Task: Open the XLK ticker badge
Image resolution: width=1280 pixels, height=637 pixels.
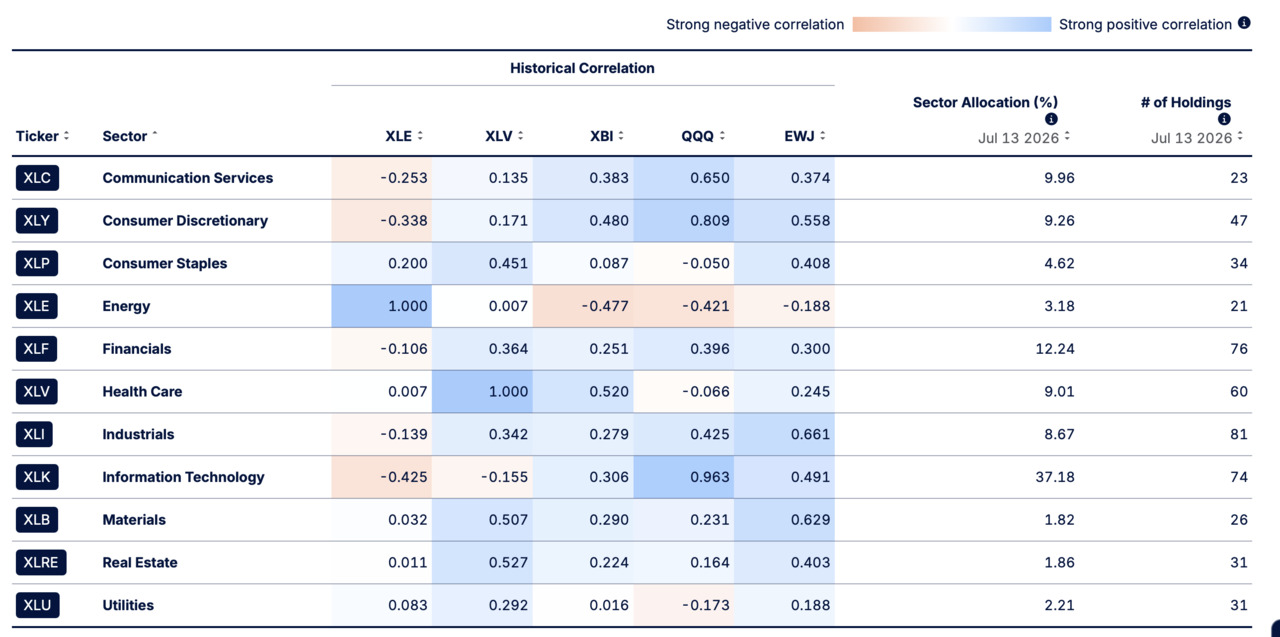Action: [x=37, y=477]
